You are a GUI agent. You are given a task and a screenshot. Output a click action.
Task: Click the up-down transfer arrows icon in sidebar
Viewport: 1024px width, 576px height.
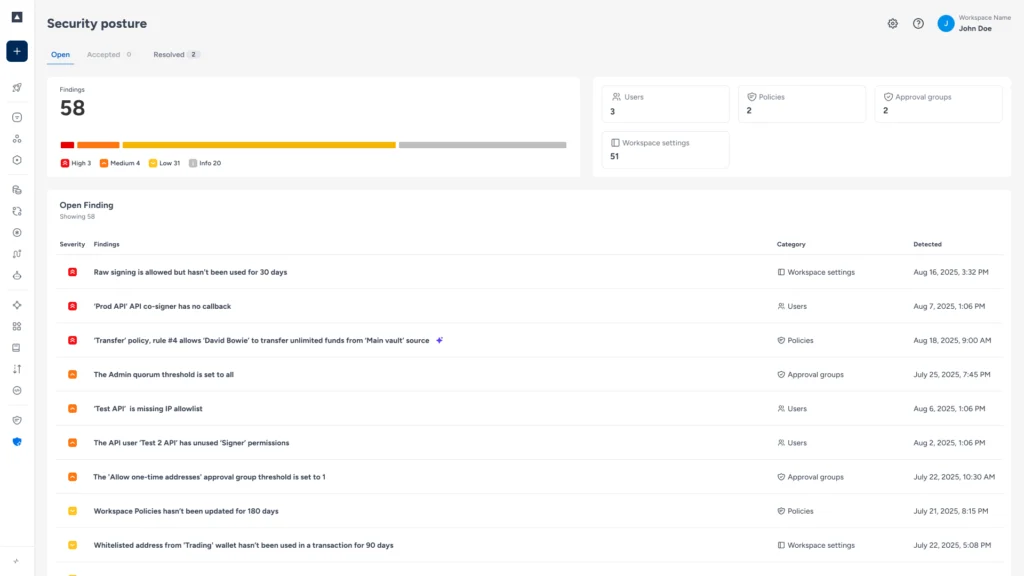16,368
